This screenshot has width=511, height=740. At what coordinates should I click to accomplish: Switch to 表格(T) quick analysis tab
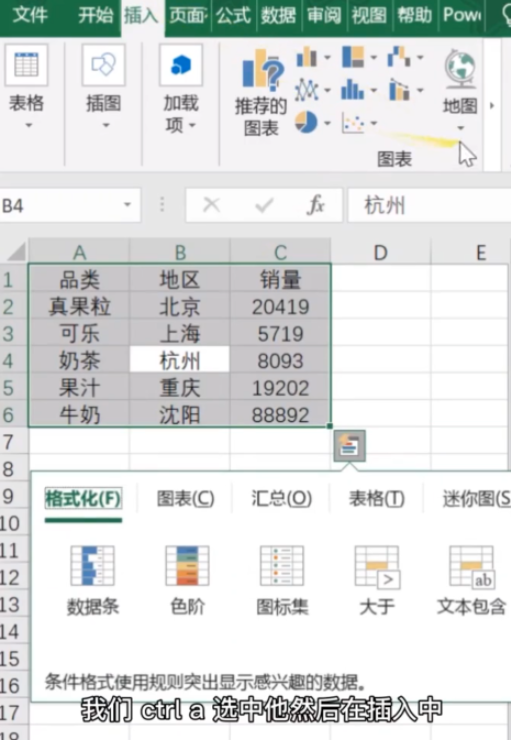click(x=377, y=498)
